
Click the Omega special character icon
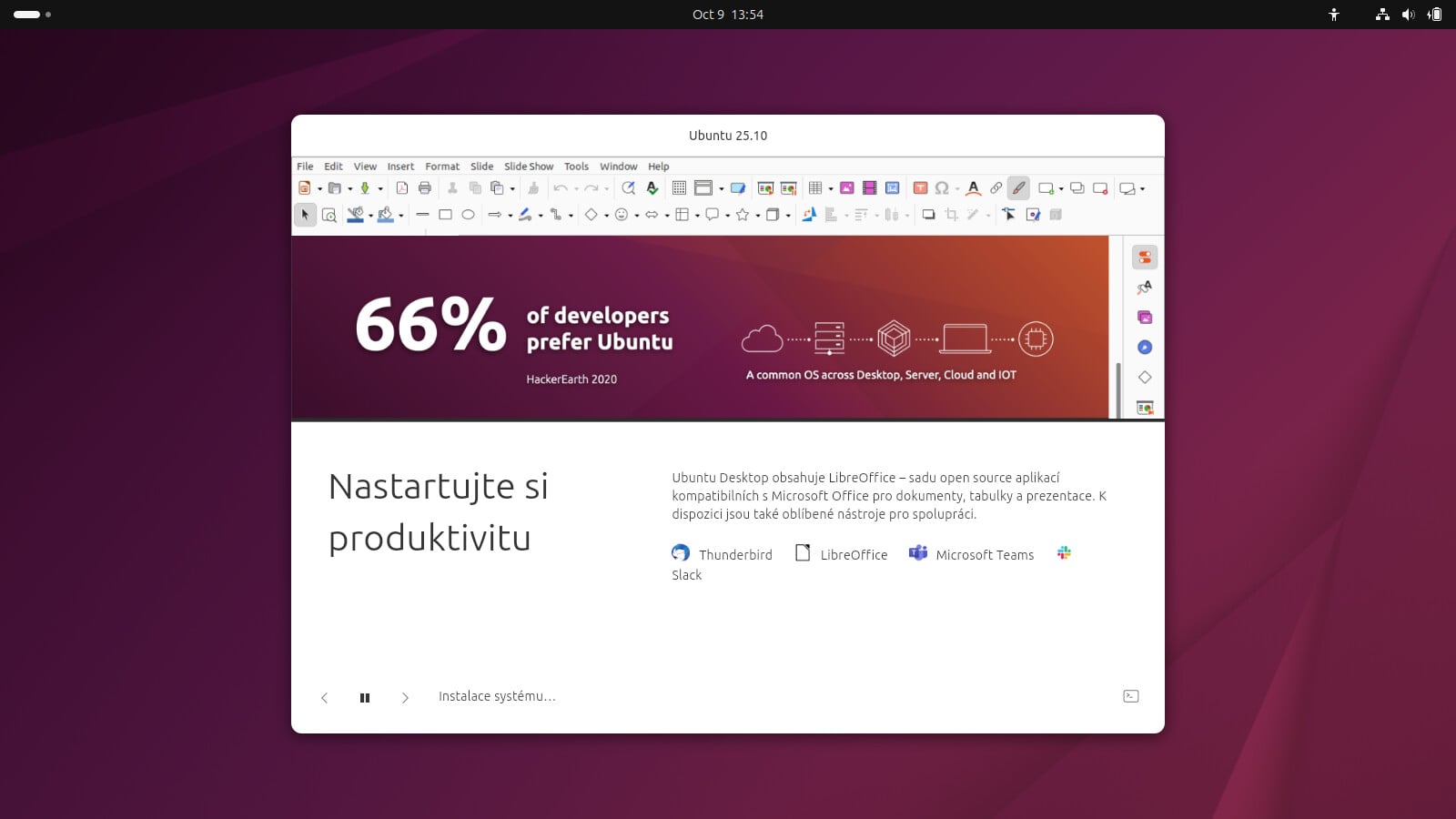coord(942,188)
